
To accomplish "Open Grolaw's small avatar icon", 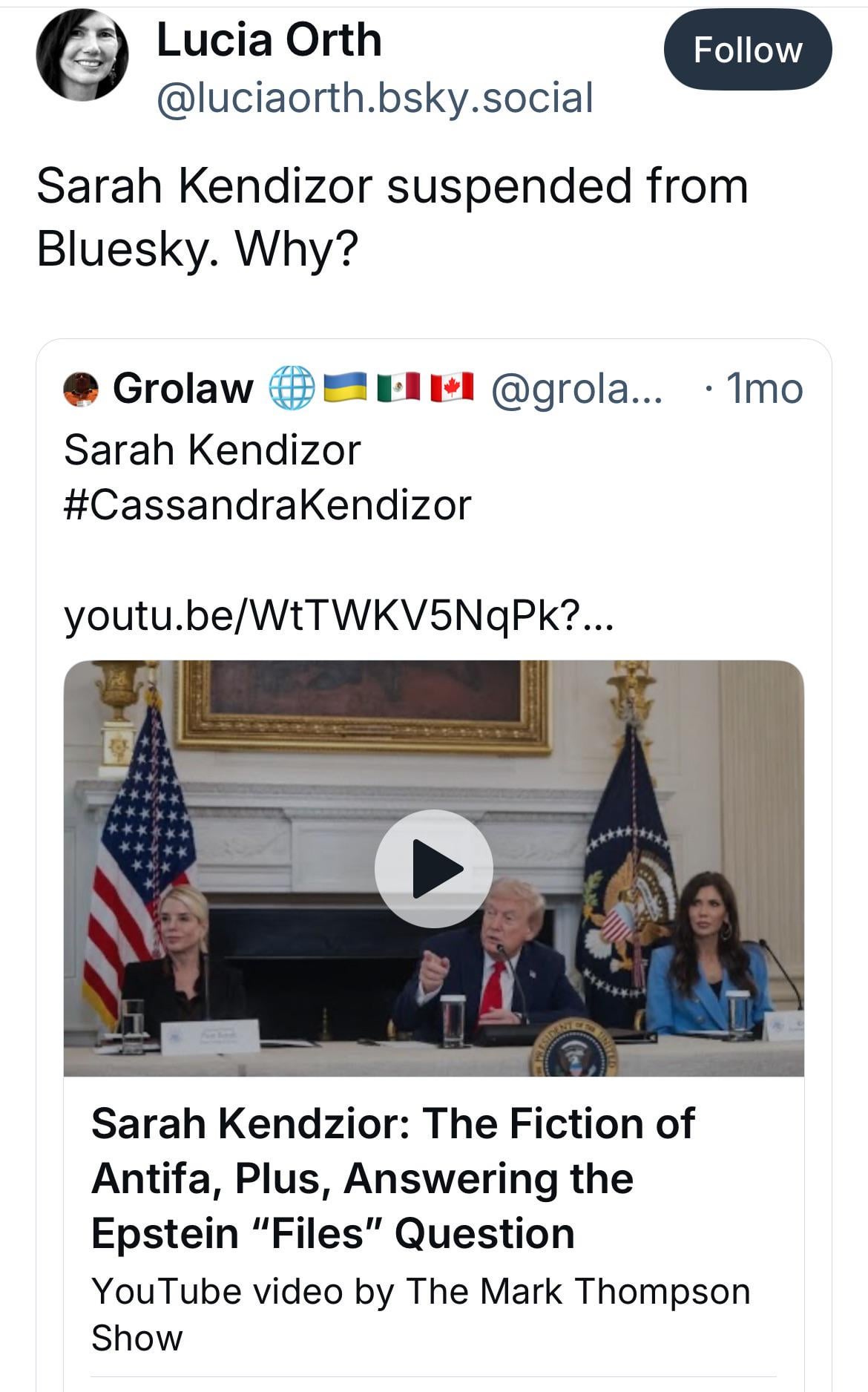I will click(81, 389).
